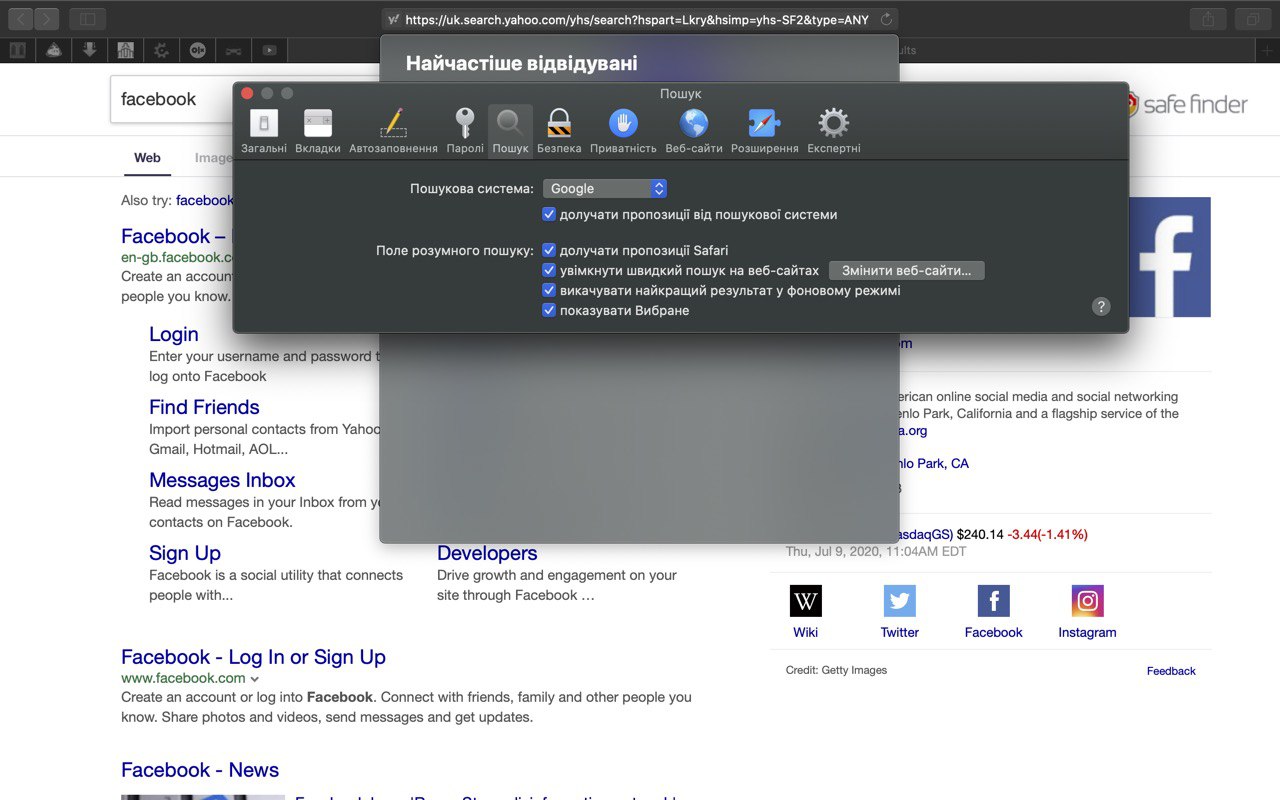Open the Експертні gear pane
Screen dimensions: 1280x800
click(834, 132)
